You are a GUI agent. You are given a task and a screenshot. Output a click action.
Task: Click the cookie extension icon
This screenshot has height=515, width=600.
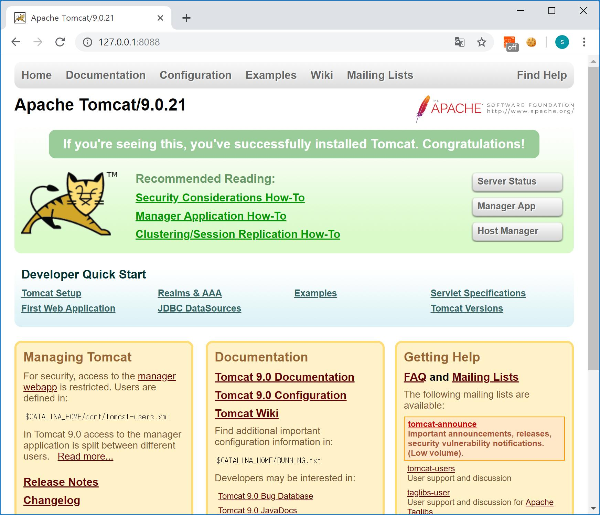point(531,42)
